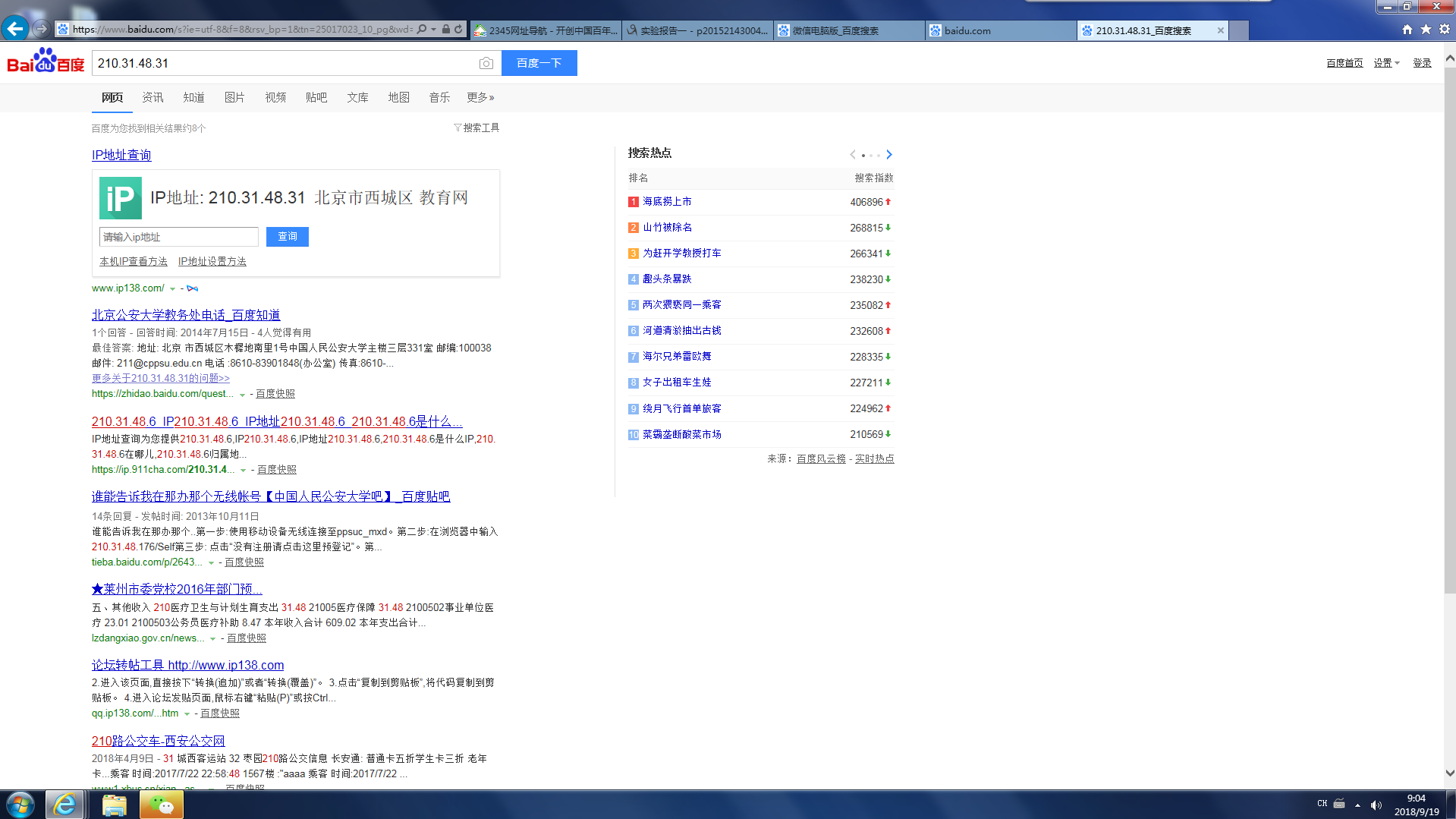Select the 资讯 search category
Screen dimensions: 1456x819
pyautogui.click(x=153, y=97)
